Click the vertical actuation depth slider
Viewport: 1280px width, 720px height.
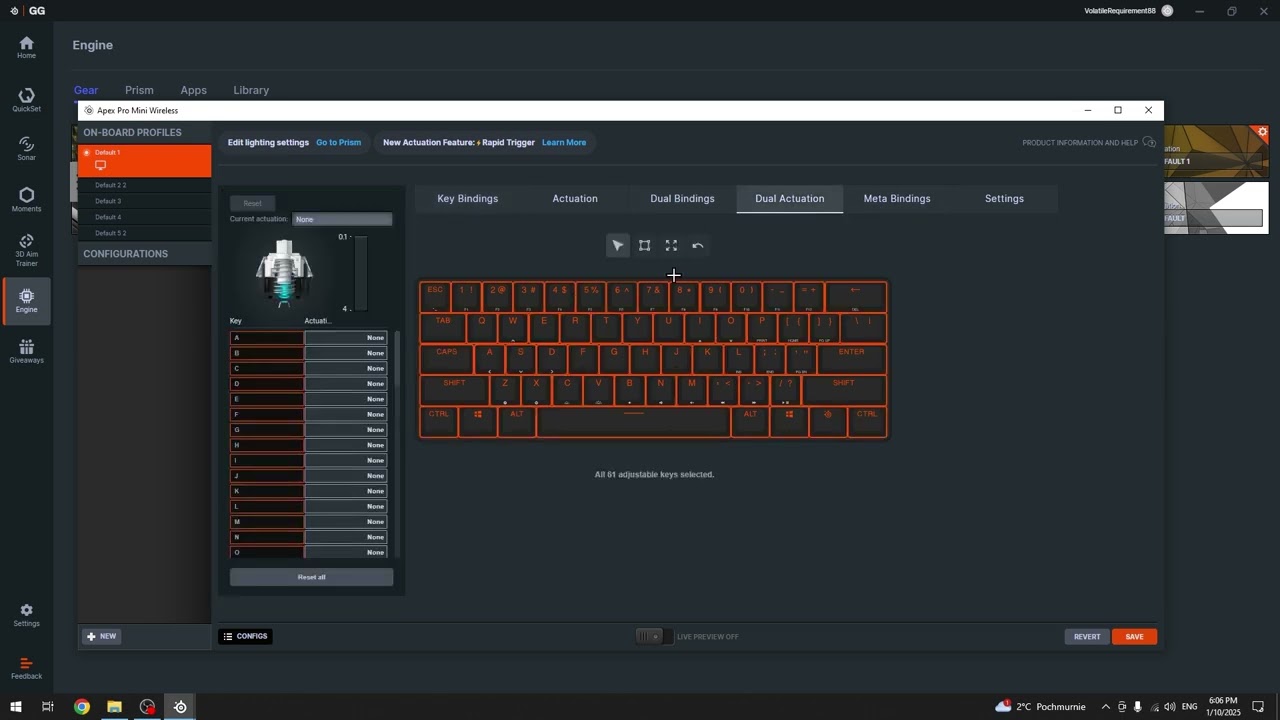point(361,274)
